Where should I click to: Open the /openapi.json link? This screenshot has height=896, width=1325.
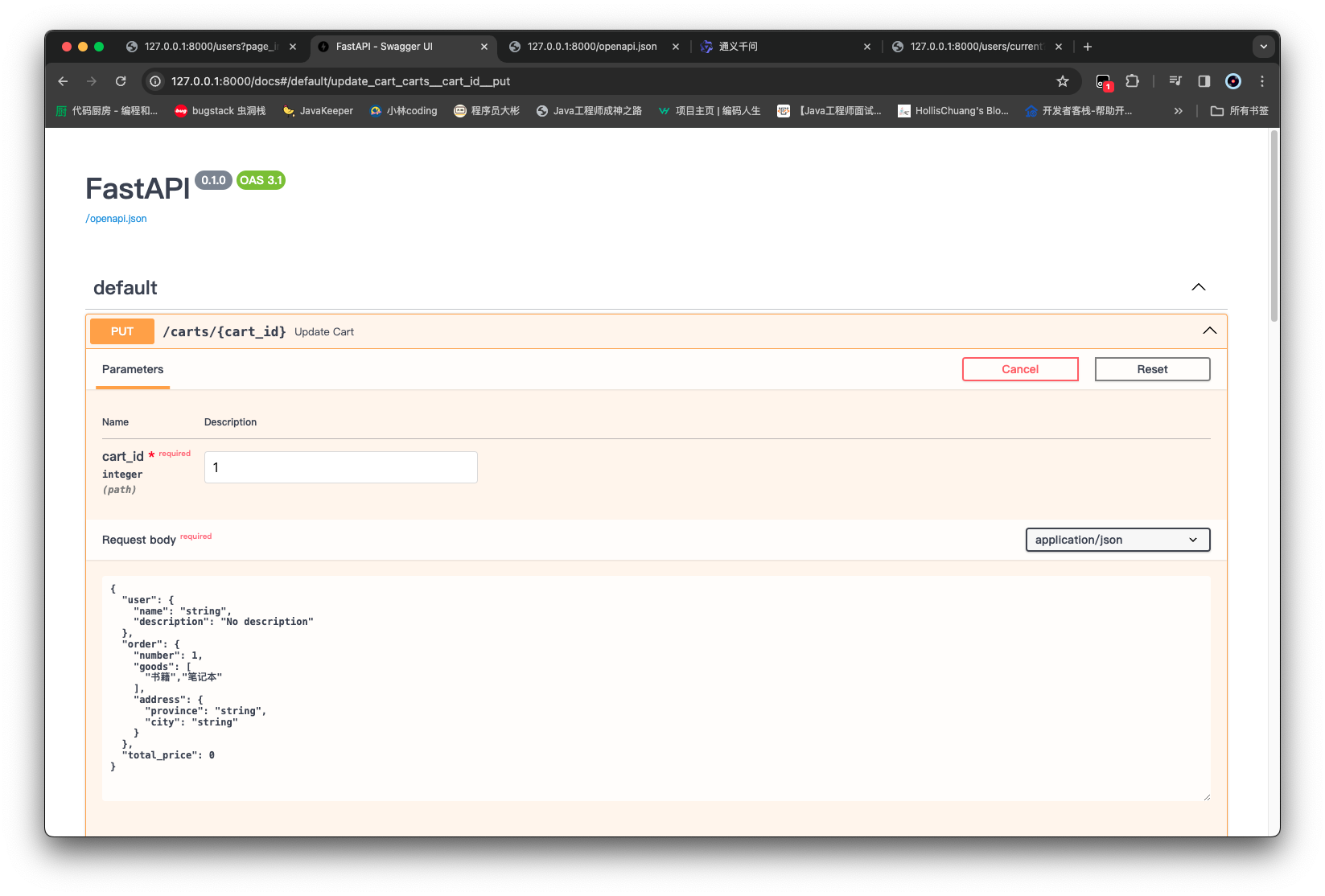(x=117, y=219)
